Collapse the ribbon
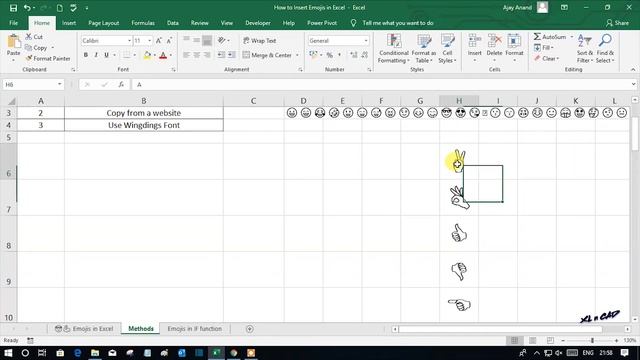The width and height of the screenshot is (640, 360). click(633, 70)
